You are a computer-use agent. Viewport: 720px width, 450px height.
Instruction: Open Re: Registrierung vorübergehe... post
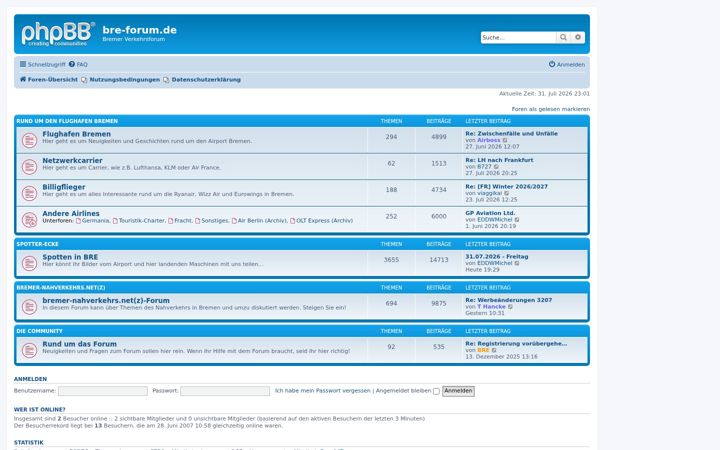tap(516, 343)
